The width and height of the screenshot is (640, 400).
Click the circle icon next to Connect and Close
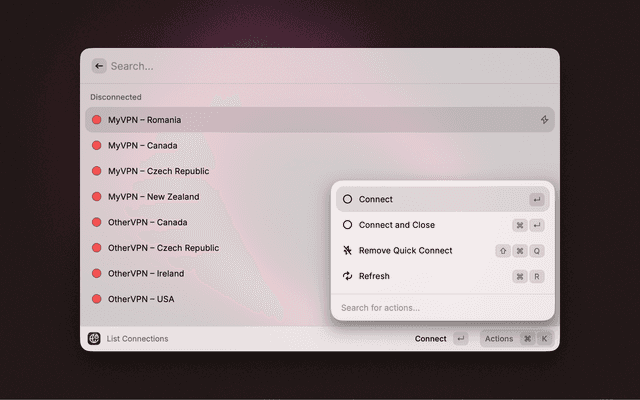click(347, 225)
